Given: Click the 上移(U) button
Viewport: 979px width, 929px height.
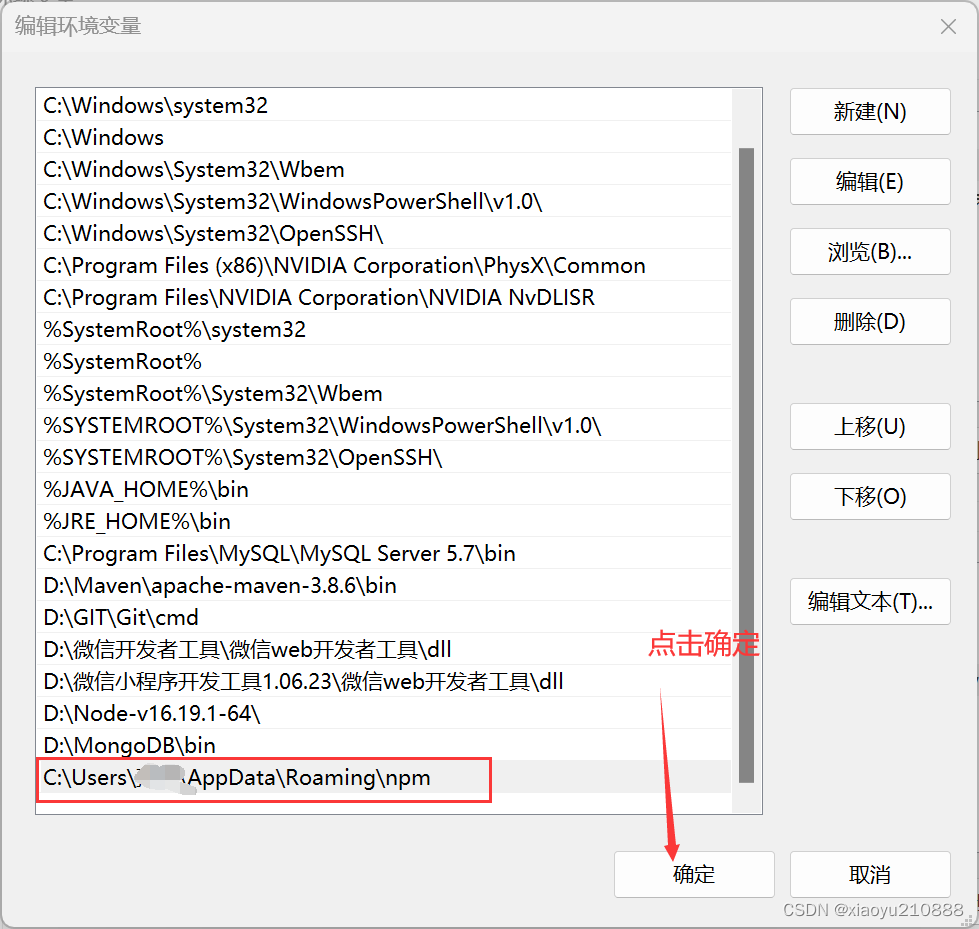Looking at the screenshot, I should pos(869,426).
